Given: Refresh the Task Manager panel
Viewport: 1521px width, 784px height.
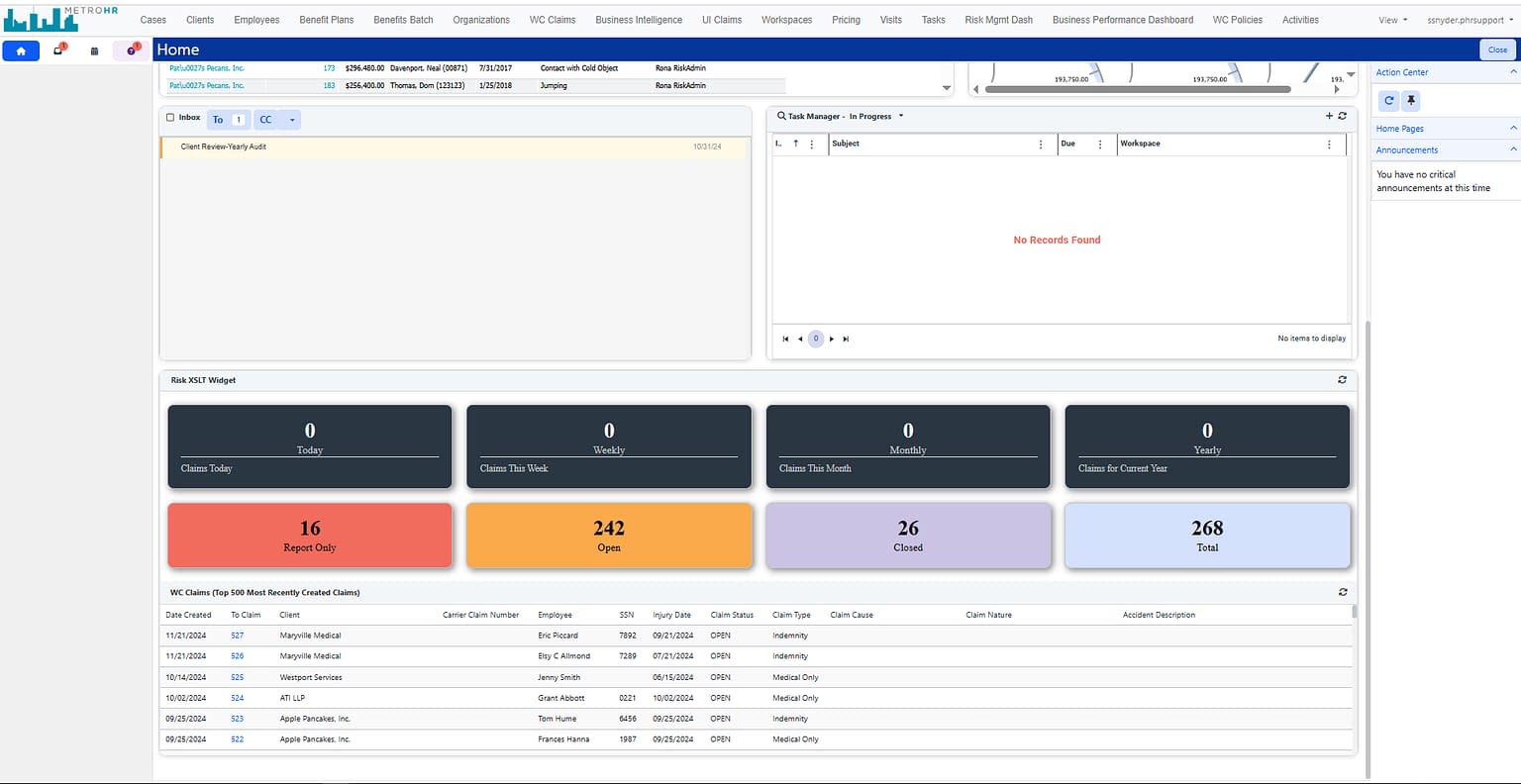Looking at the screenshot, I should [1343, 116].
